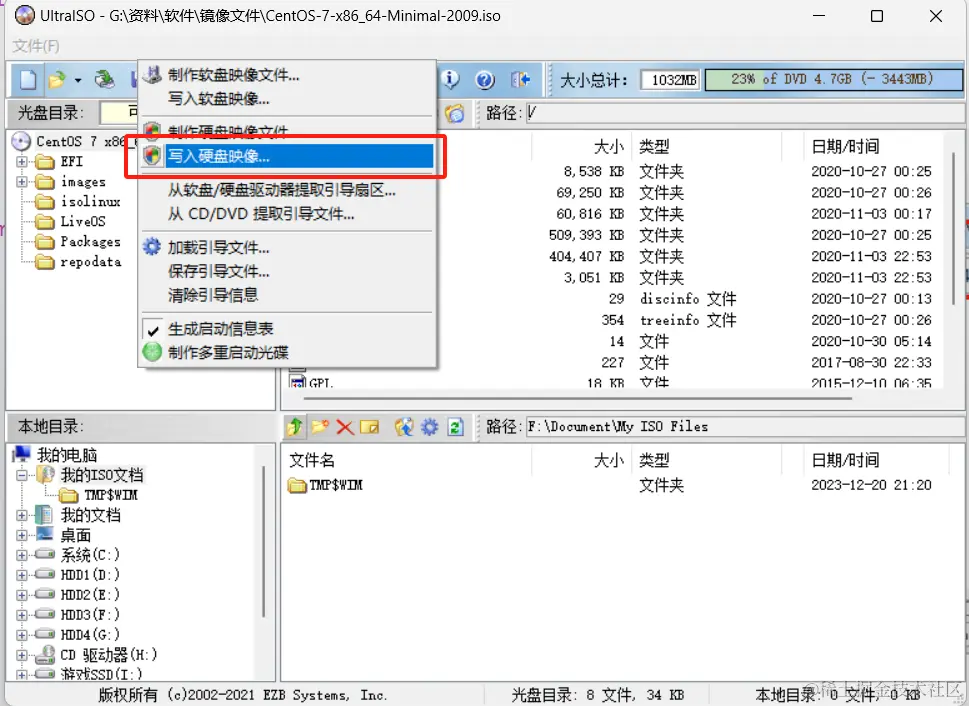Expand the images folder tree node
This screenshot has width=969, height=706.
point(22,182)
